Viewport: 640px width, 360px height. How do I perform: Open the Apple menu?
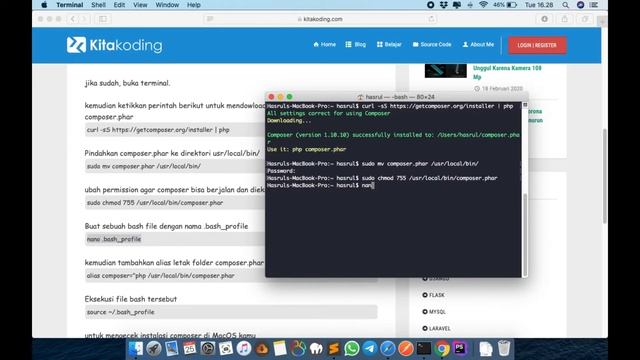point(44,5)
